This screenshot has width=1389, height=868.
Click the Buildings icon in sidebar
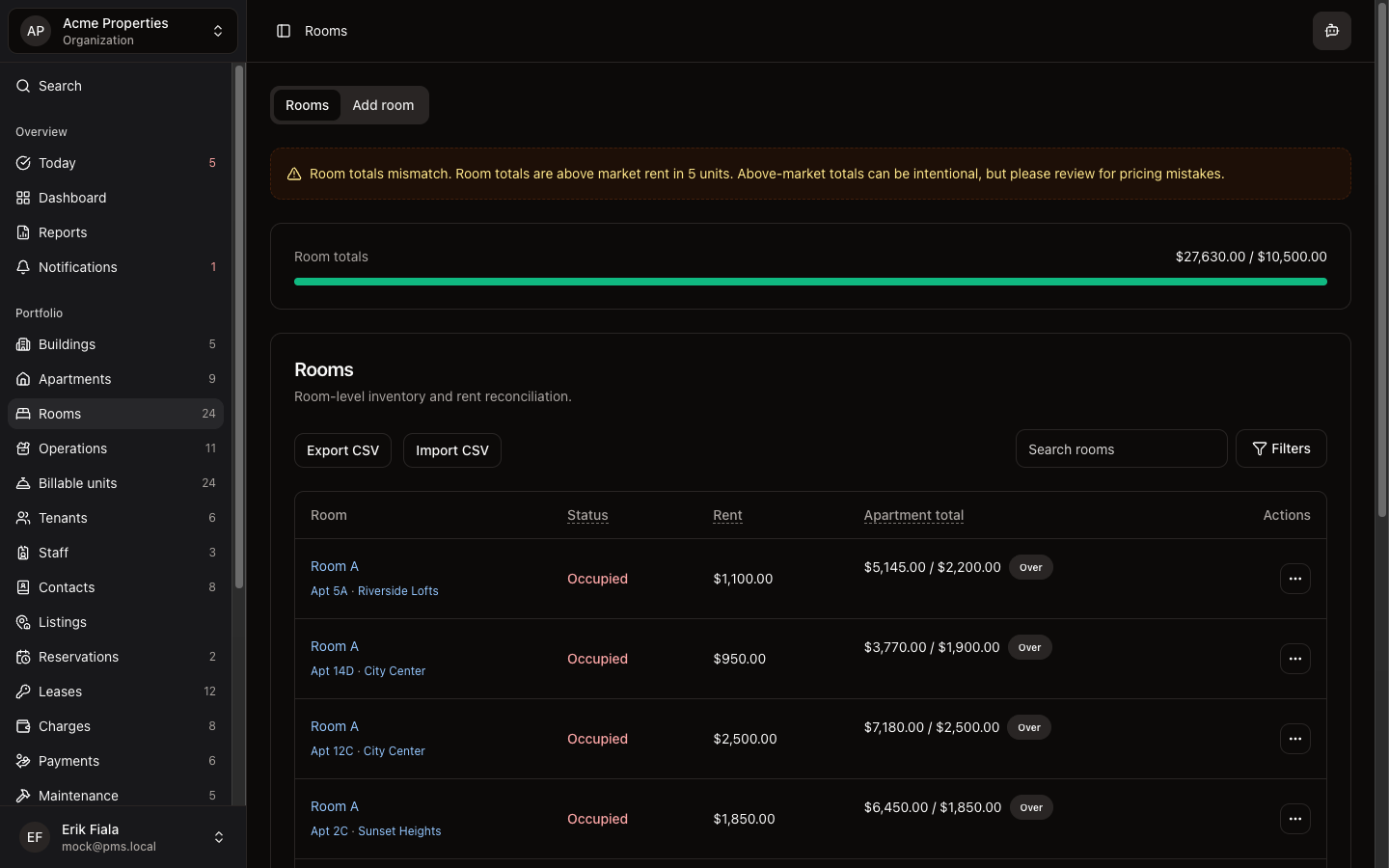pos(23,344)
